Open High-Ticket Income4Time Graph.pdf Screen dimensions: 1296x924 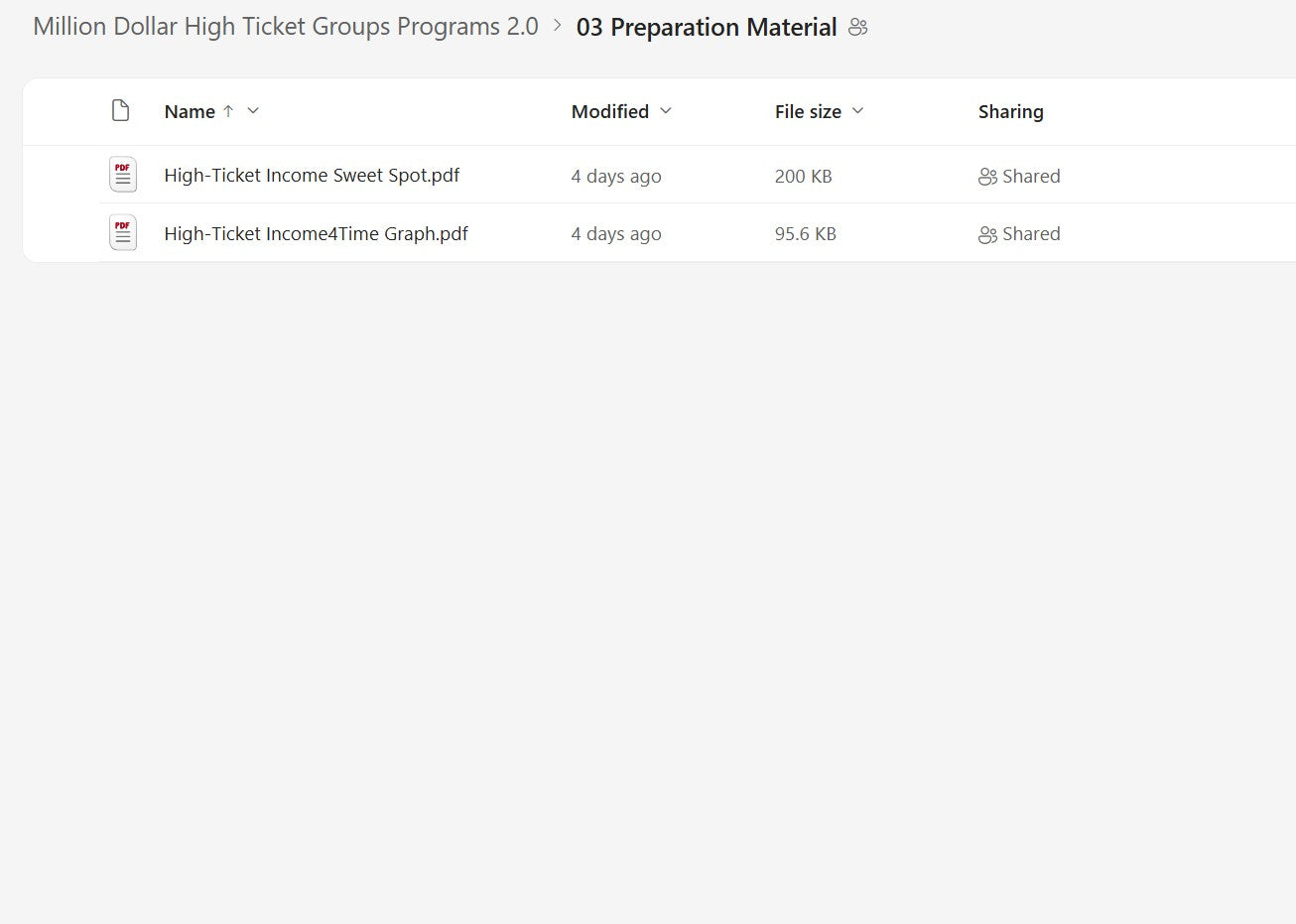point(317,233)
